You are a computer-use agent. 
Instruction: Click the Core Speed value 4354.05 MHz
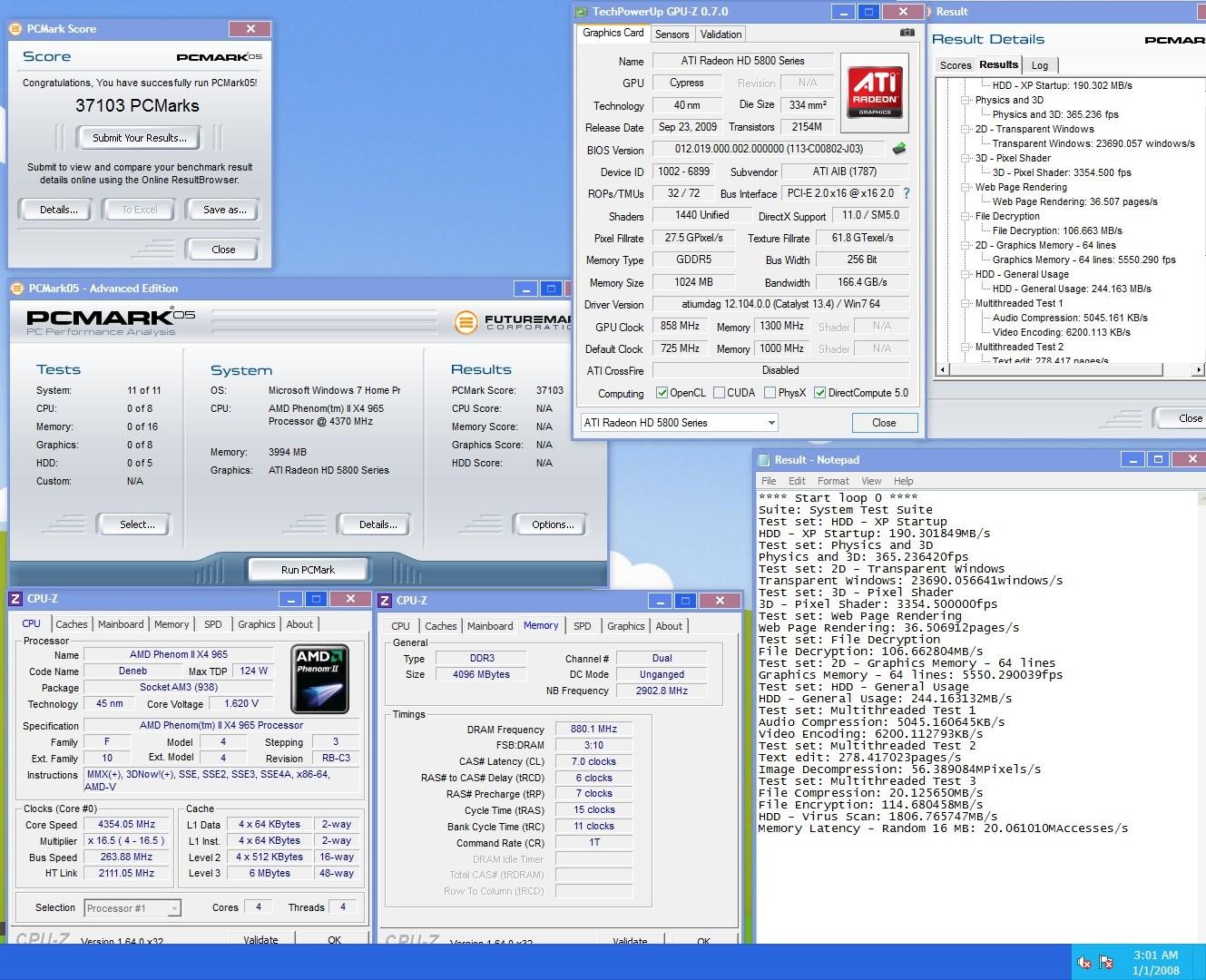pos(126,825)
